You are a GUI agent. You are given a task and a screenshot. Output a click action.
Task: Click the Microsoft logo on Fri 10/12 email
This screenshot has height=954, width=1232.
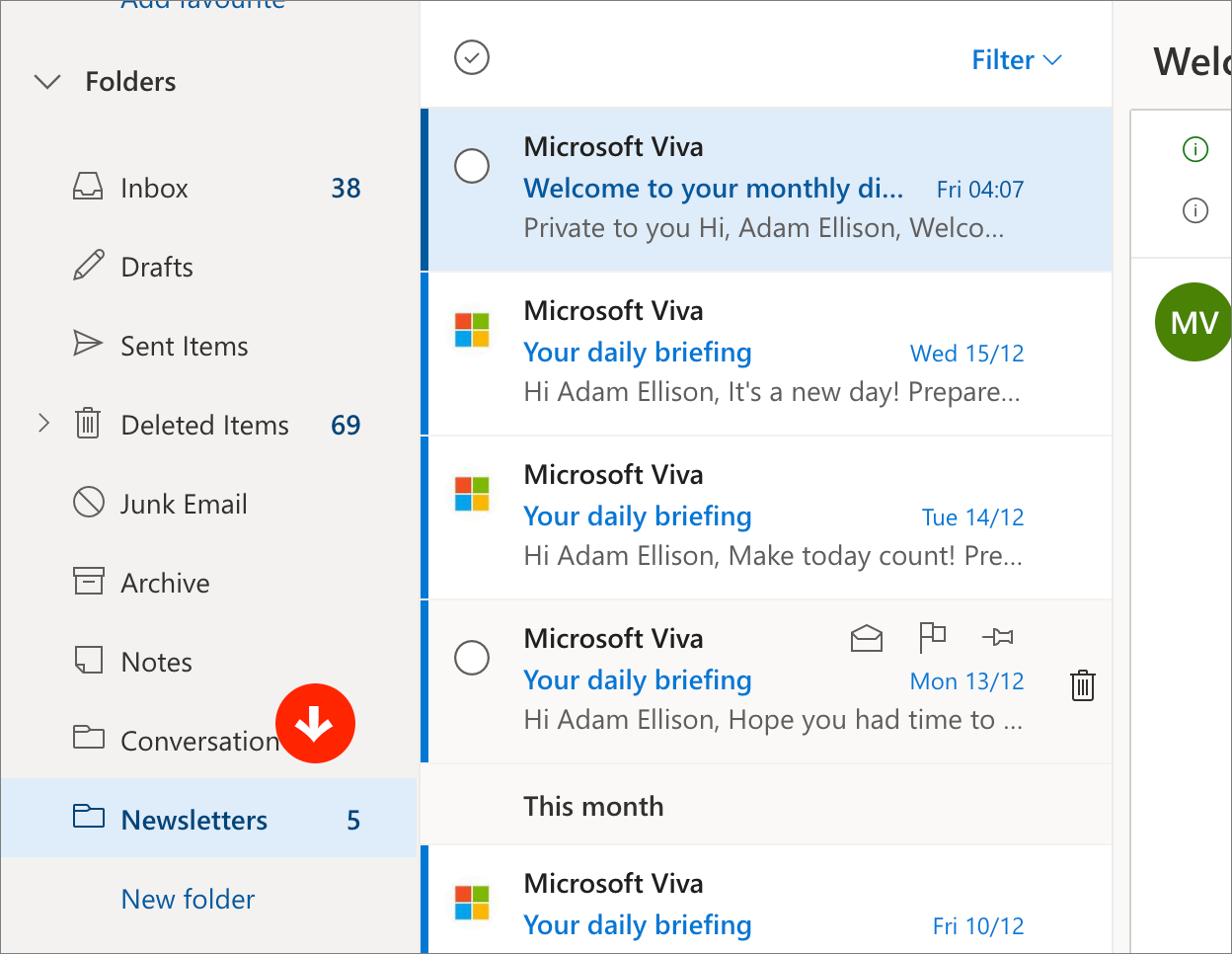[472, 903]
